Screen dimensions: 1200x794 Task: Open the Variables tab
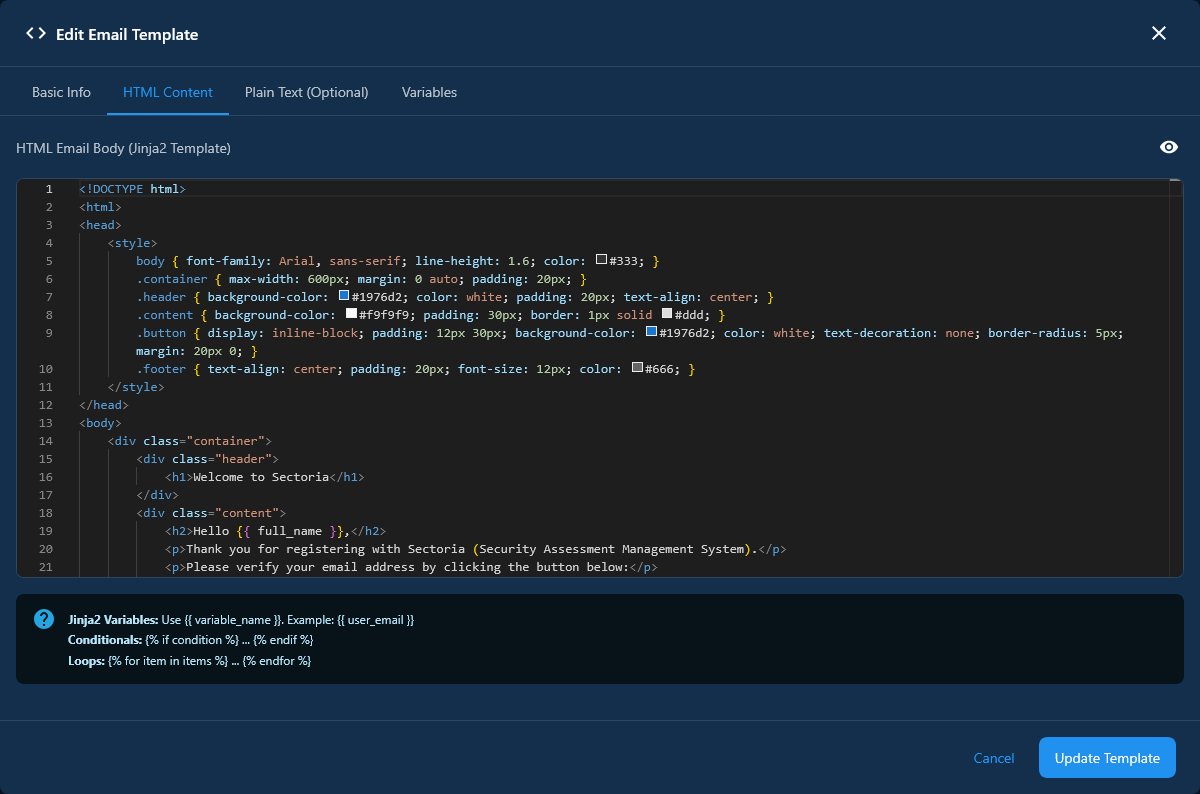(x=429, y=92)
